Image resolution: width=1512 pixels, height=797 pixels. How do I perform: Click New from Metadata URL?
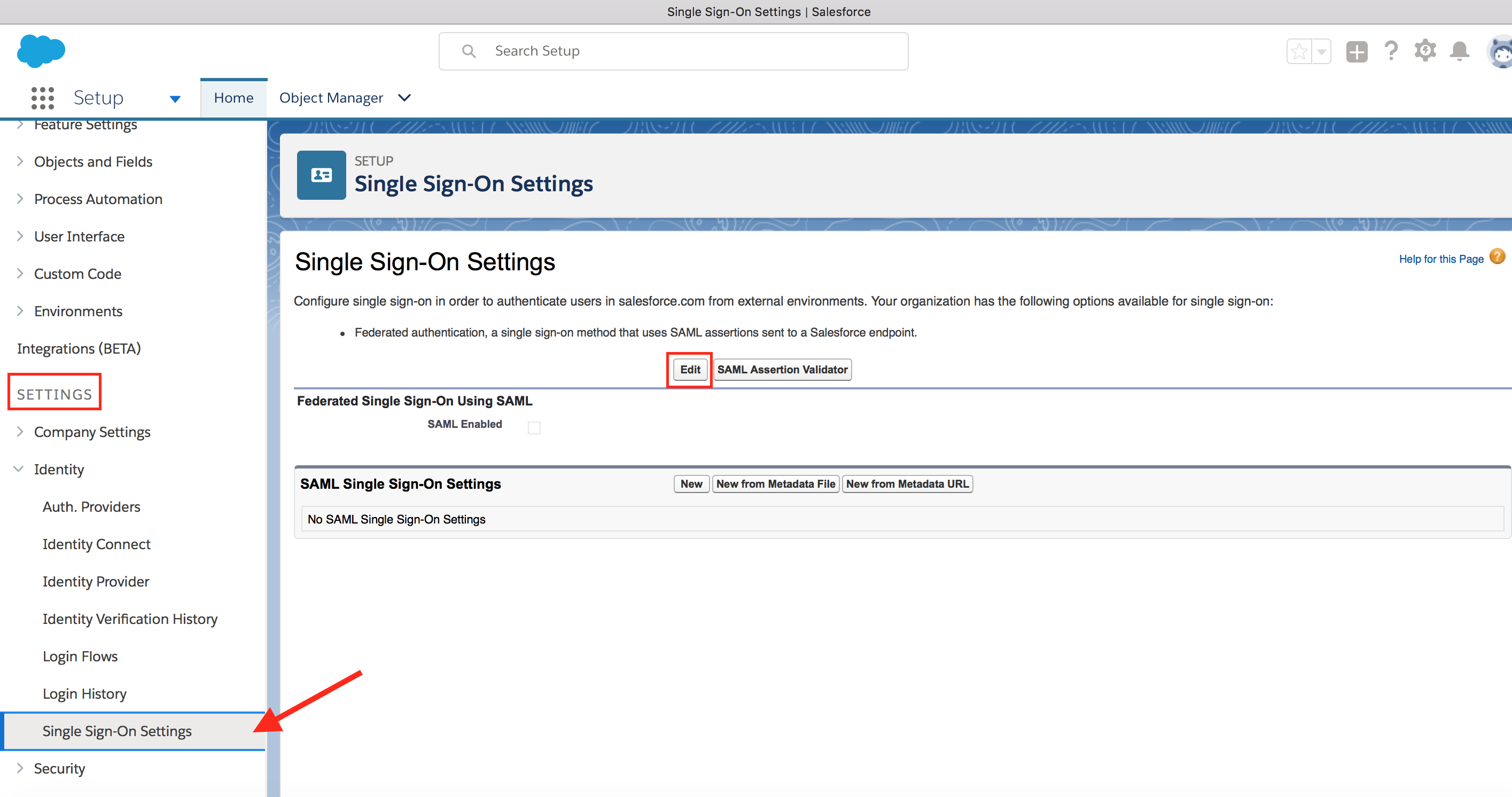coord(907,484)
